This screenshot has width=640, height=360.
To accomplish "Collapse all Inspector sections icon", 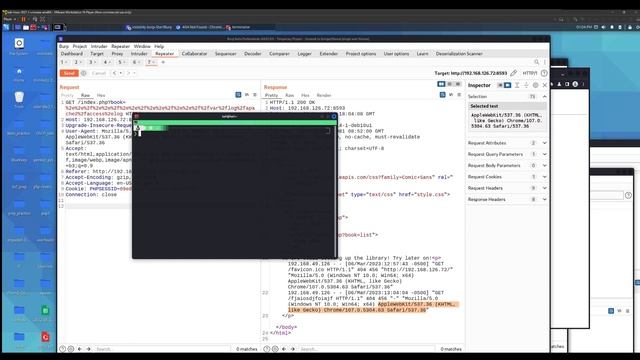I will (526, 85).
